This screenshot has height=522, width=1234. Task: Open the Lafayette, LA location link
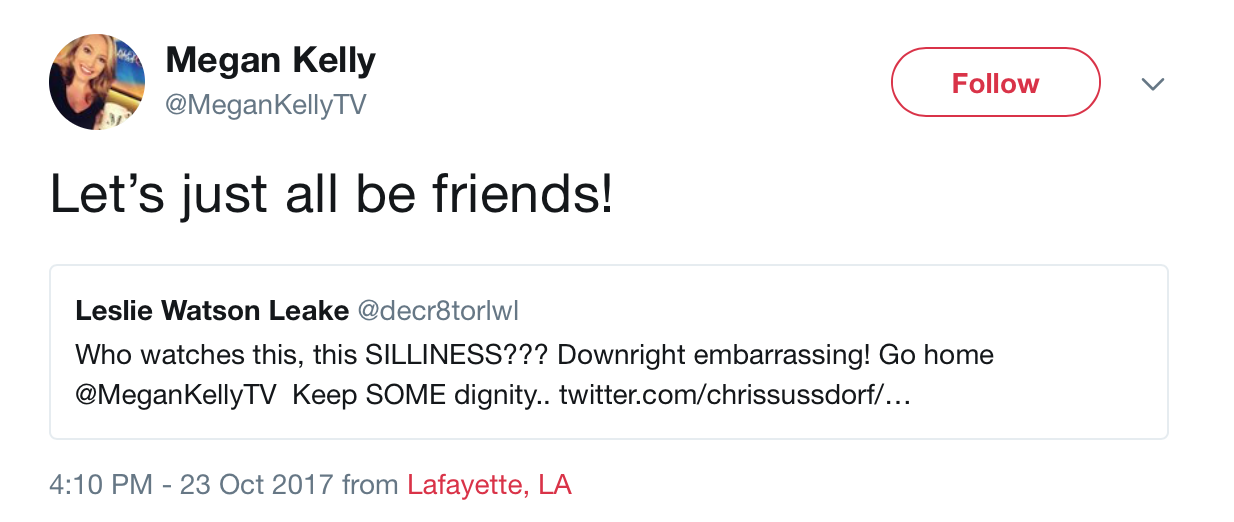point(489,486)
